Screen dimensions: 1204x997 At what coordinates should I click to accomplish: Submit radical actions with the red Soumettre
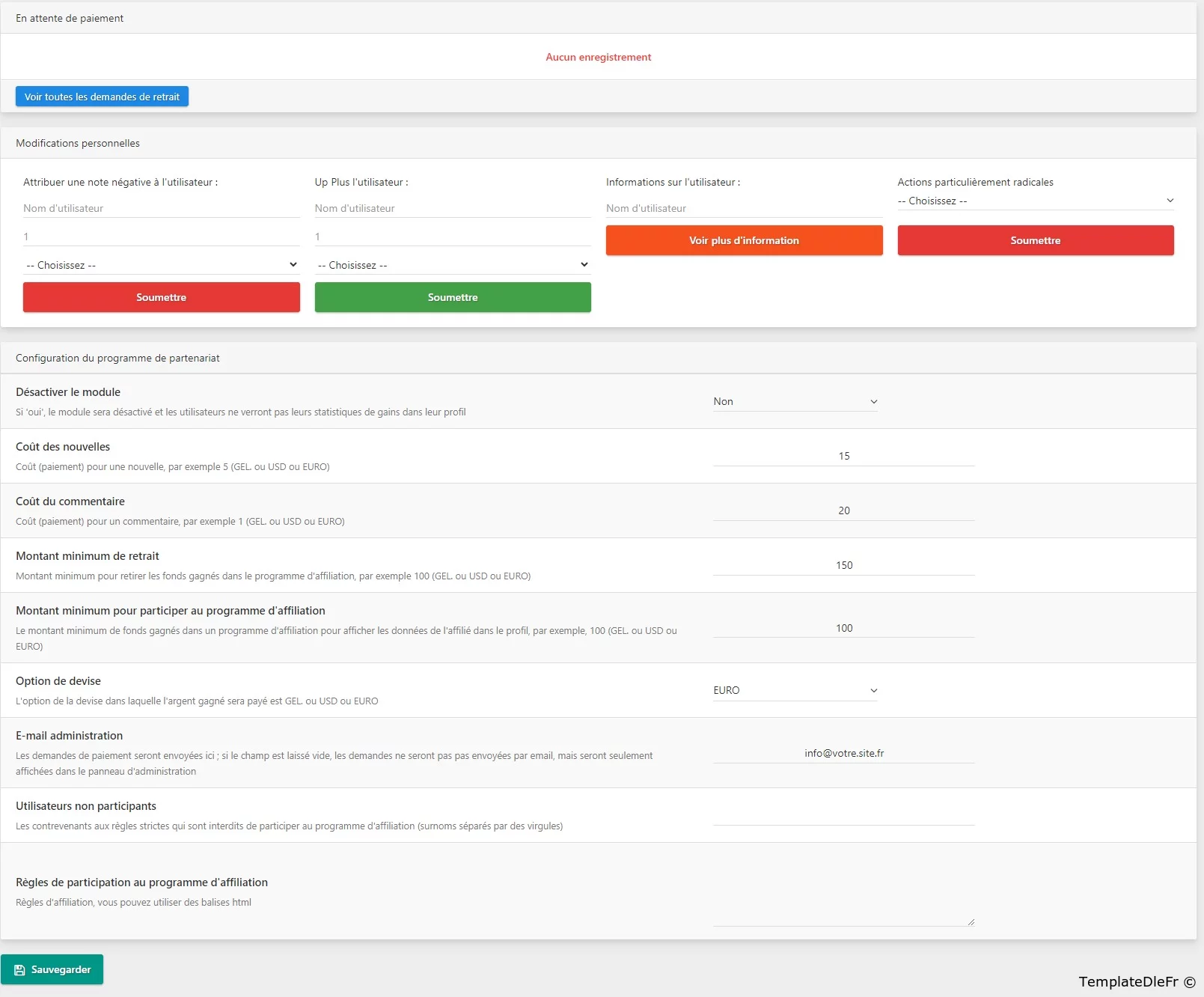pyautogui.click(x=1035, y=240)
